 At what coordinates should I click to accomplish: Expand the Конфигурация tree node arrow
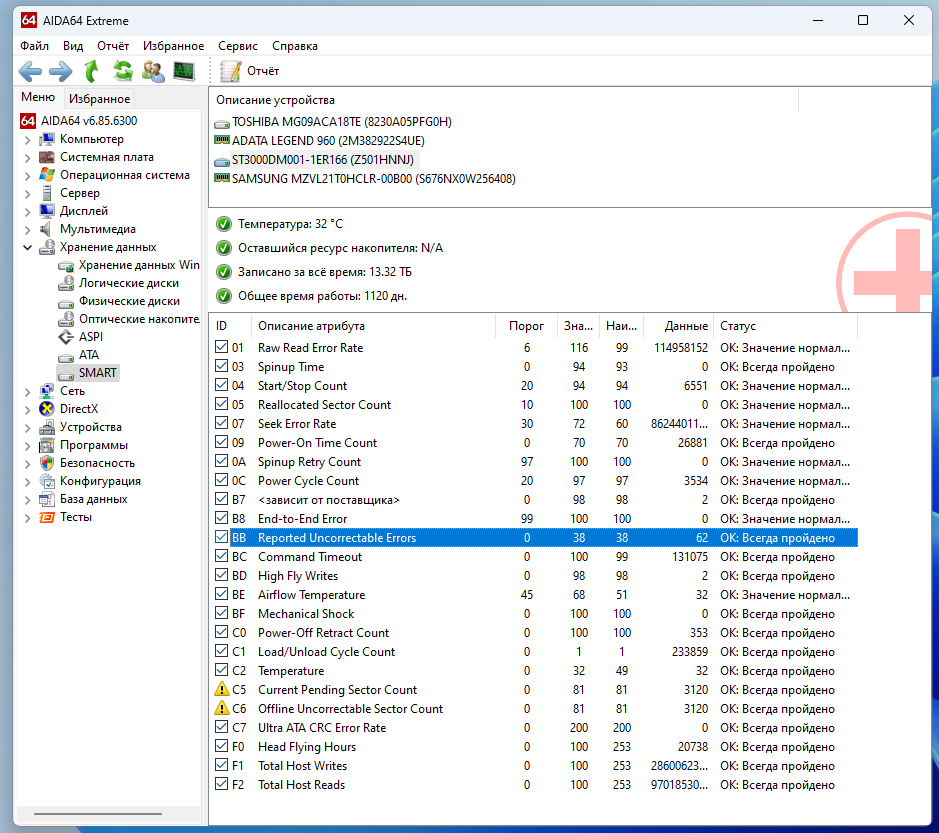pos(28,482)
